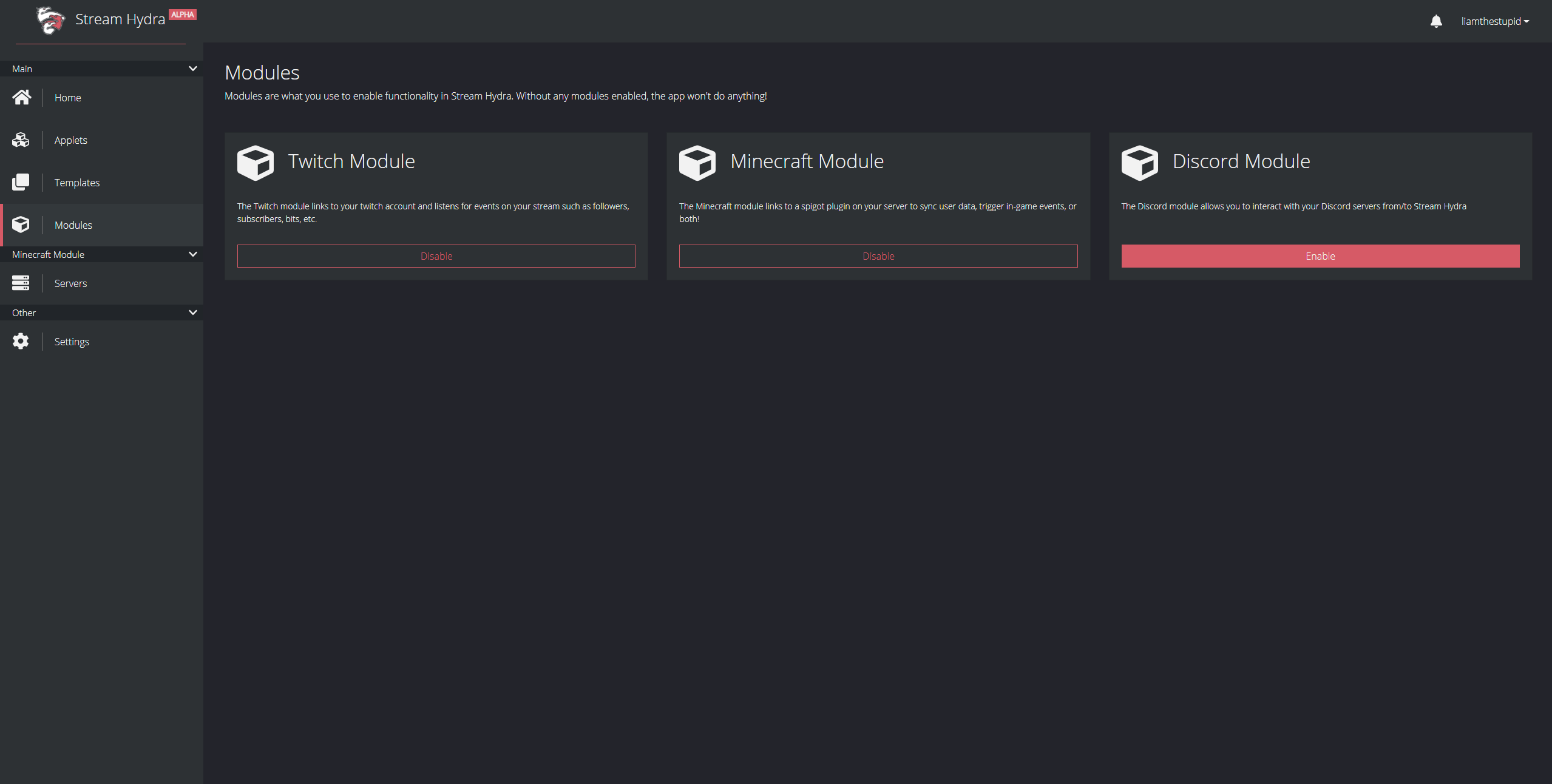Click the Templates stacked pages icon
Screen dimensions: 1552x784
click(21, 183)
